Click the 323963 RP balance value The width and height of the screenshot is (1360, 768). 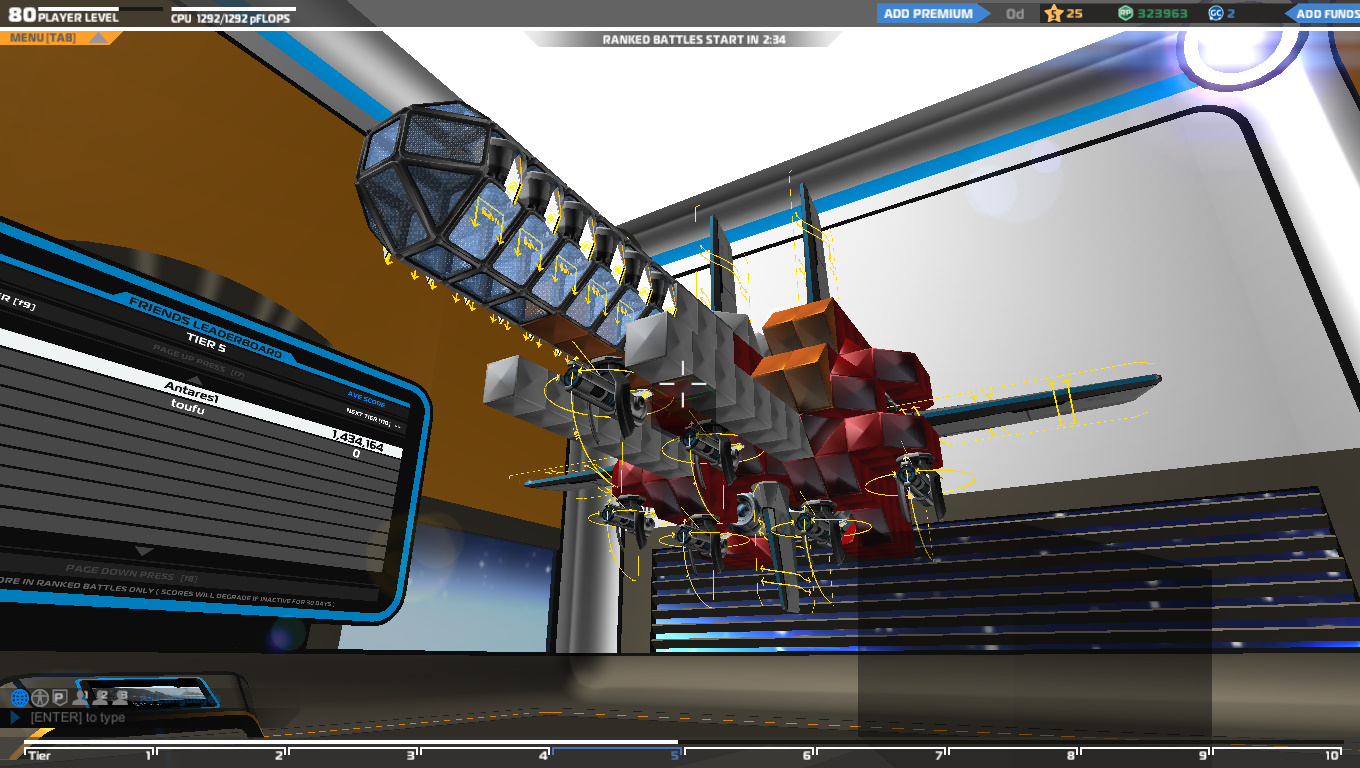coord(1162,14)
